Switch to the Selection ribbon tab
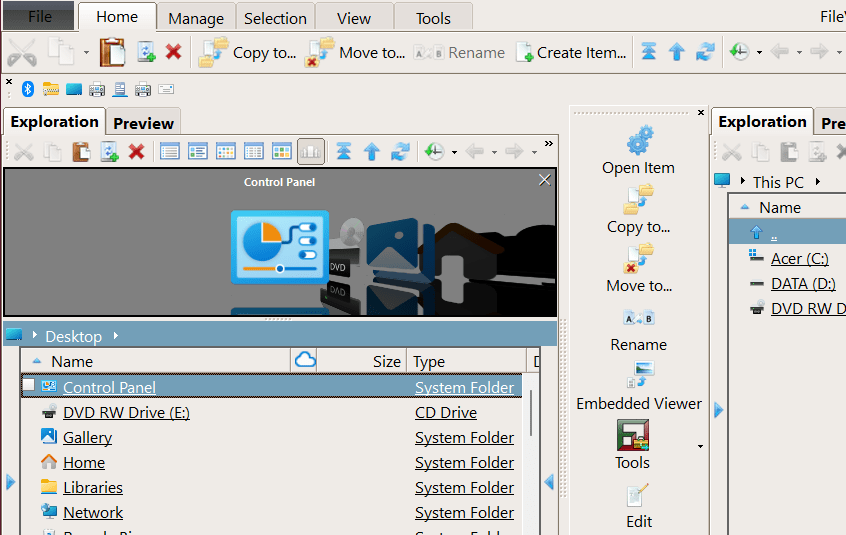The image size is (846, 535). (275, 18)
